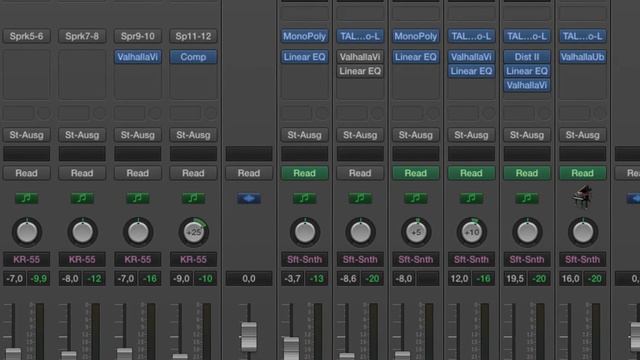Open the MonoPoly instrument on the +5 pan channel
Viewport: 640px width, 360px height.
416,36
